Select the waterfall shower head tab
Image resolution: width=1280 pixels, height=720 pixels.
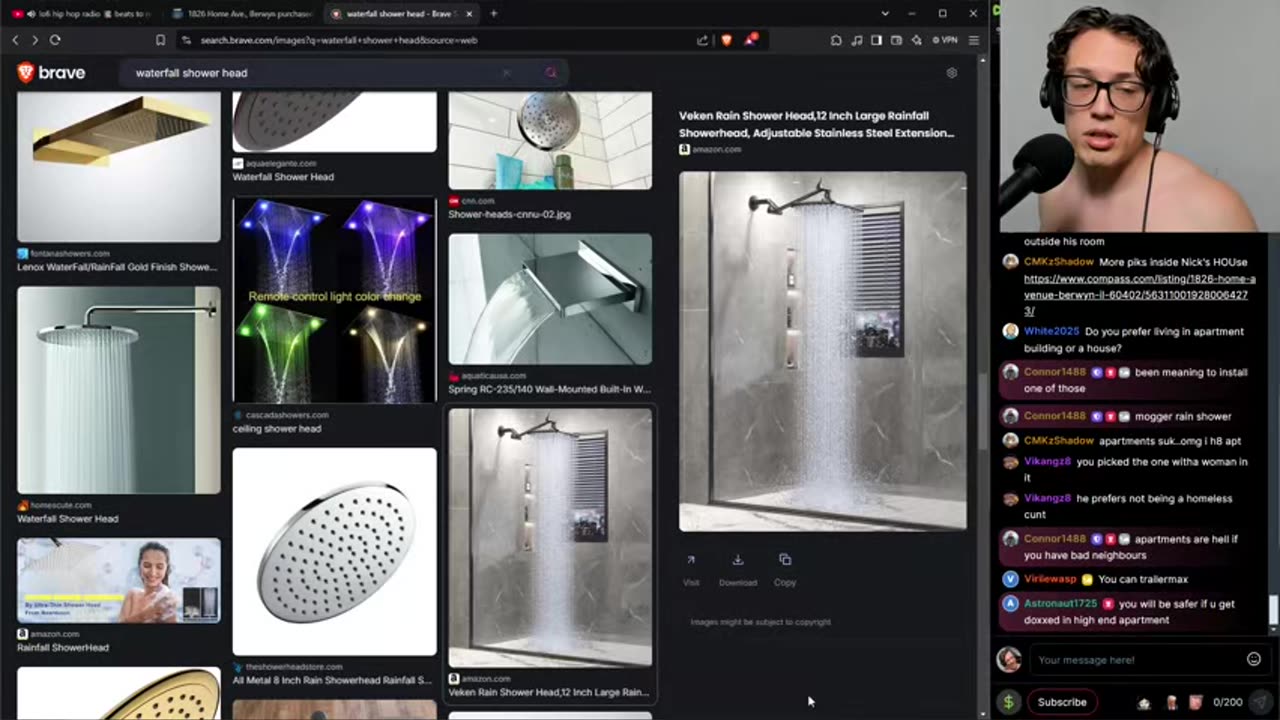click(400, 14)
